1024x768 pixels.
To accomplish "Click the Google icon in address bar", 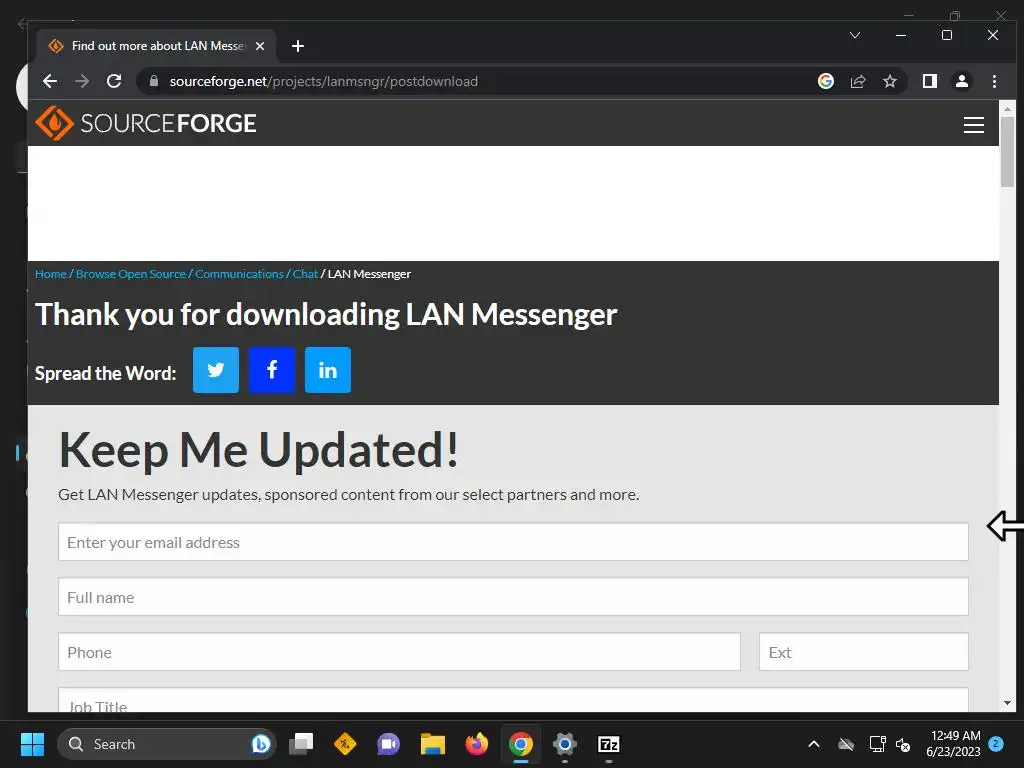I will [x=825, y=81].
